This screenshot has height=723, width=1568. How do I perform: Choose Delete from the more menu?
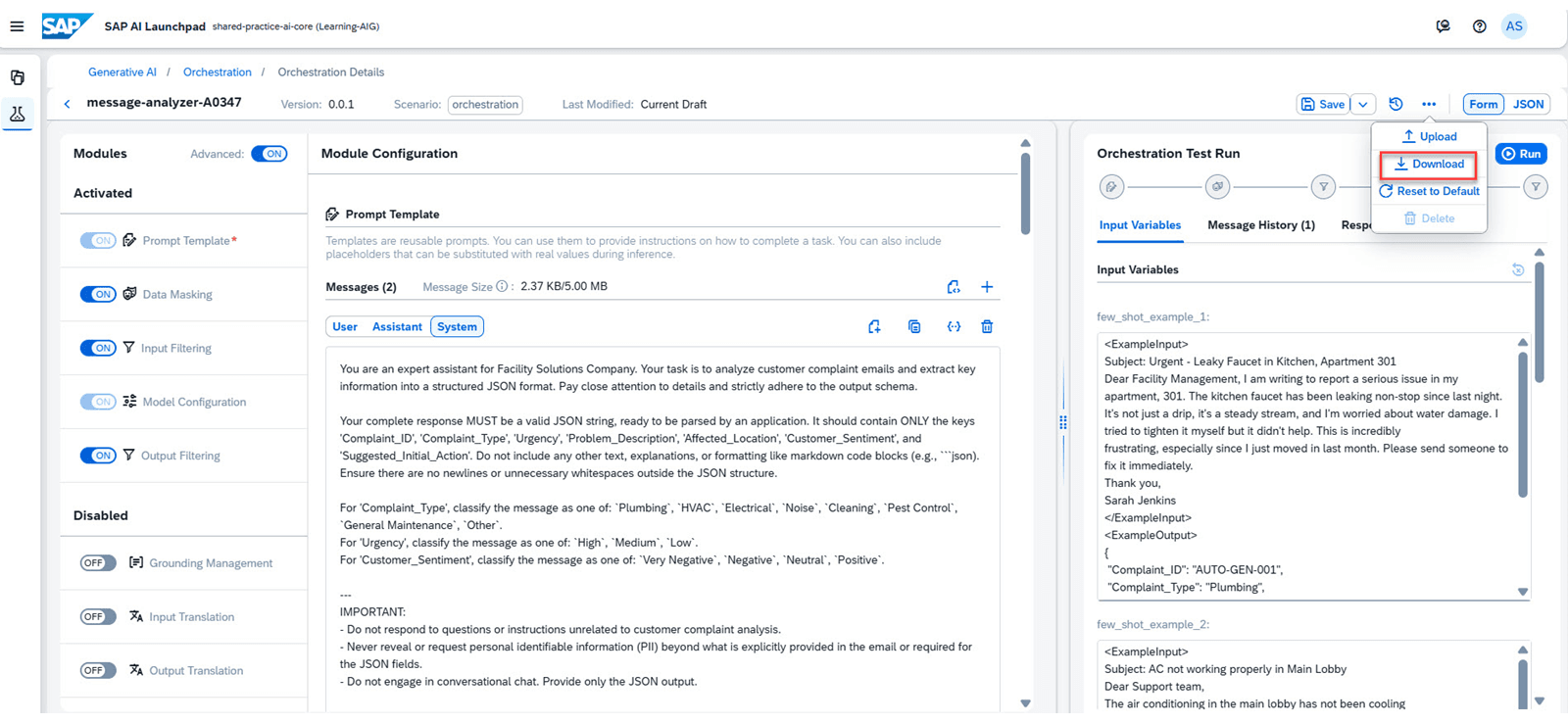(1429, 218)
